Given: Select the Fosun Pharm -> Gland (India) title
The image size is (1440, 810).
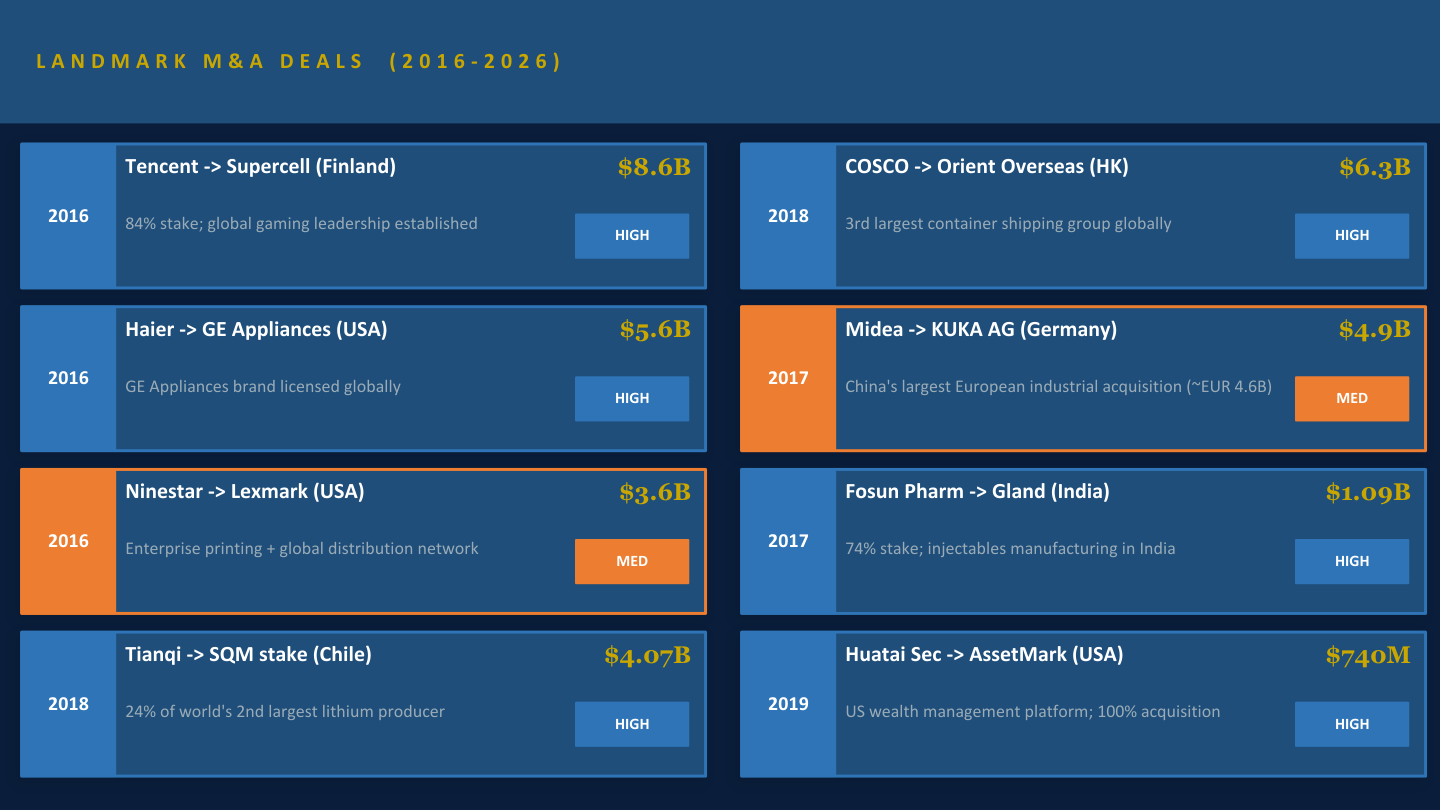Looking at the screenshot, I should coord(977,491).
